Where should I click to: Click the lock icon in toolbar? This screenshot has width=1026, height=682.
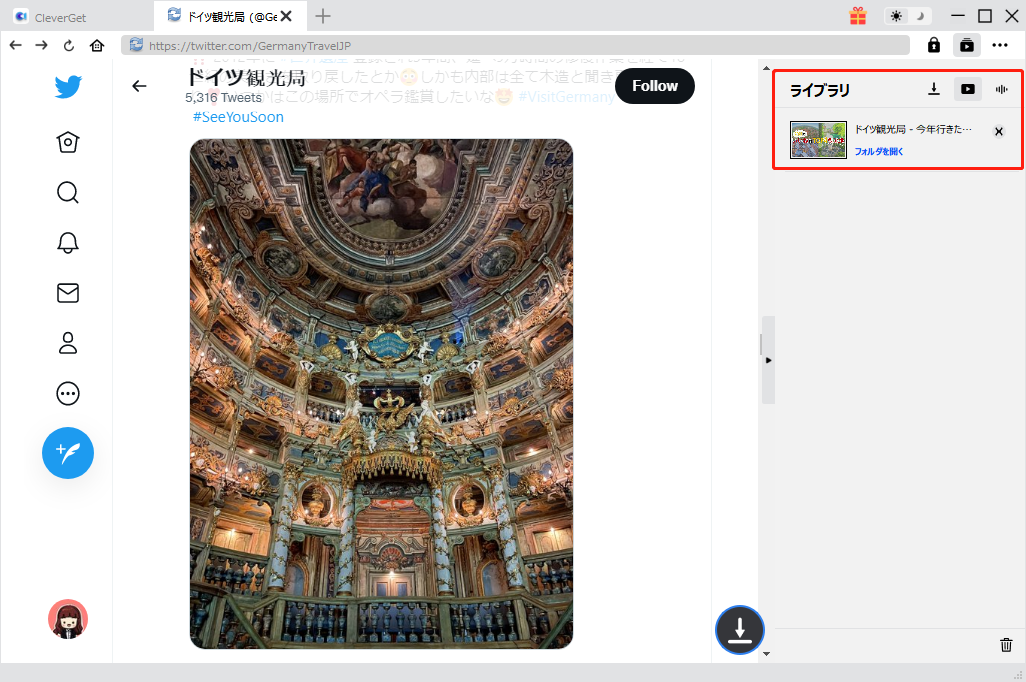click(x=934, y=45)
